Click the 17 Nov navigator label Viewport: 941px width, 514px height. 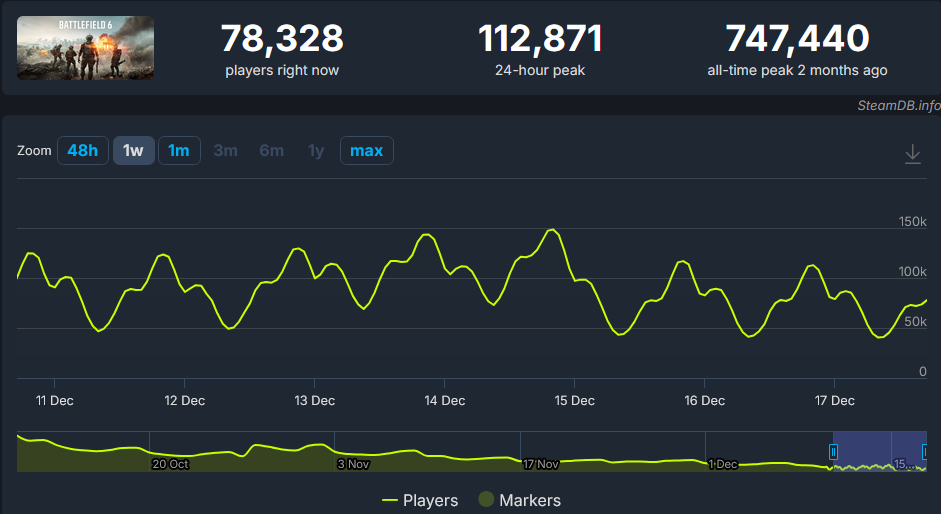(540, 464)
